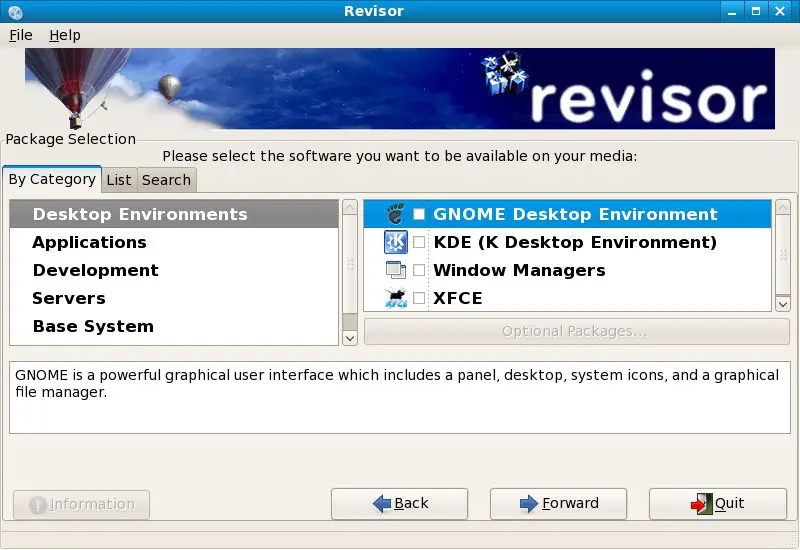
Task: Click the XFCE mouse icon
Action: coord(395,298)
